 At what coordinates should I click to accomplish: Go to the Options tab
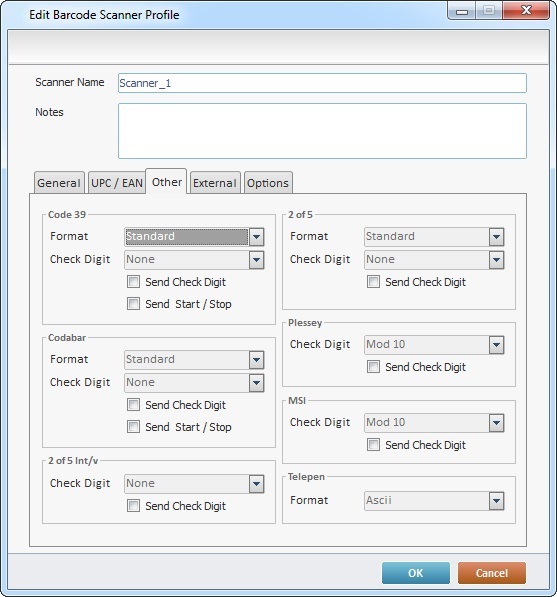(268, 183)
